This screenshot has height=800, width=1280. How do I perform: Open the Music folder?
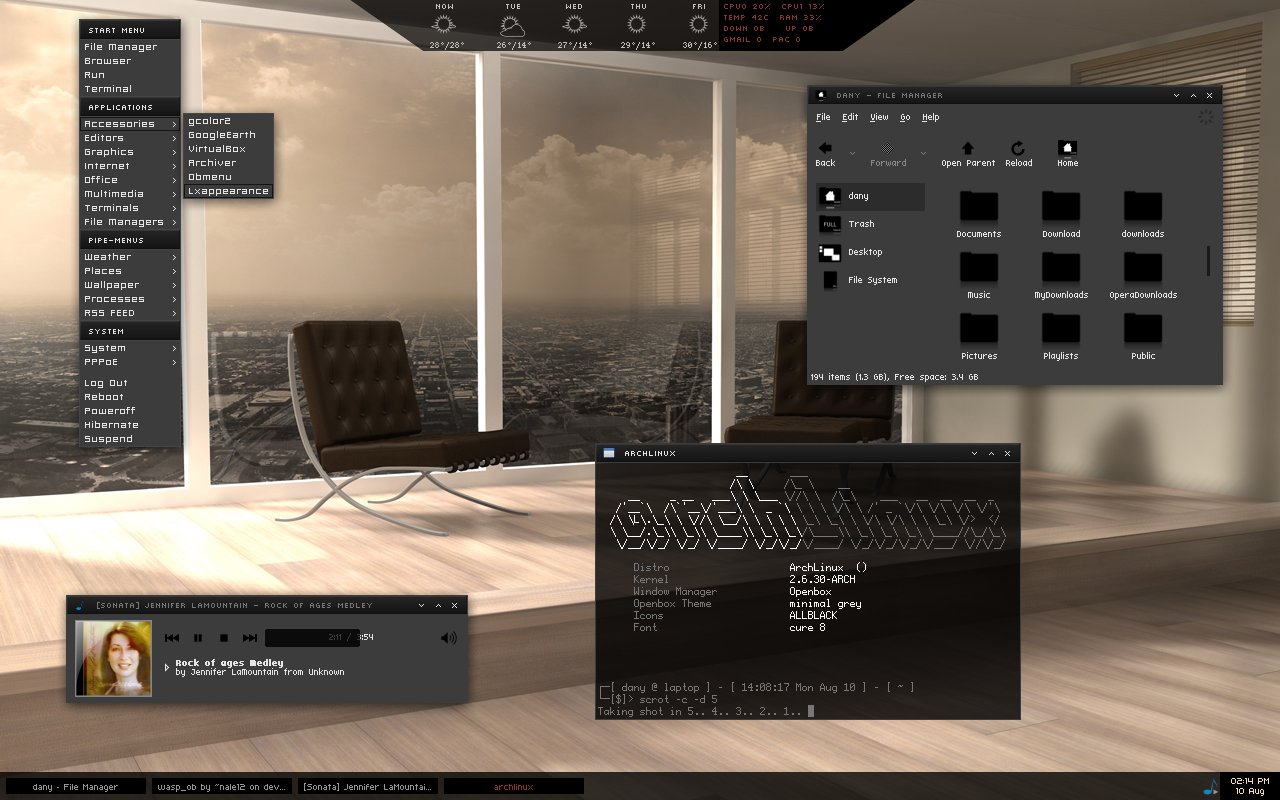click(979, 275)
